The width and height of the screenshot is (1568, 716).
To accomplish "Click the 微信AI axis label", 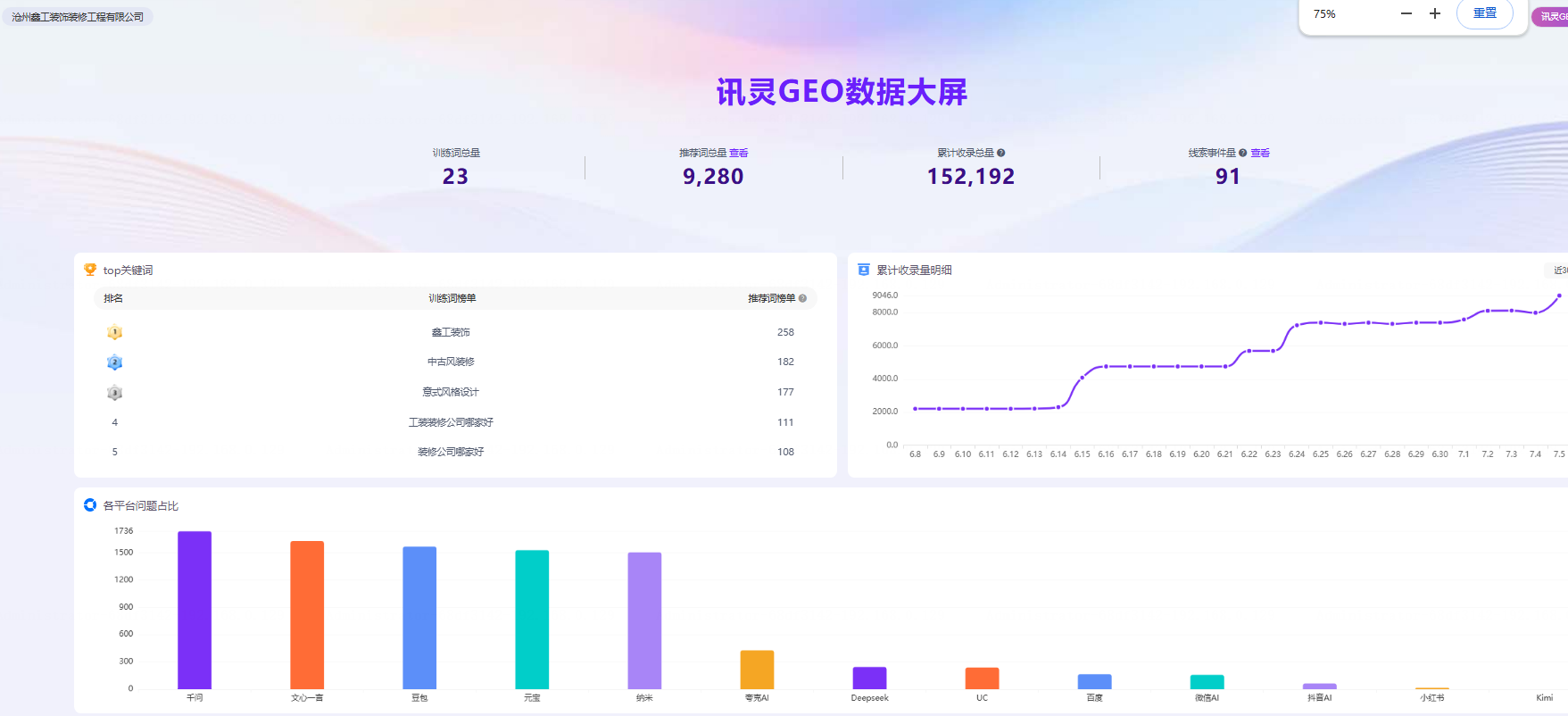I will coord(1207,698).
